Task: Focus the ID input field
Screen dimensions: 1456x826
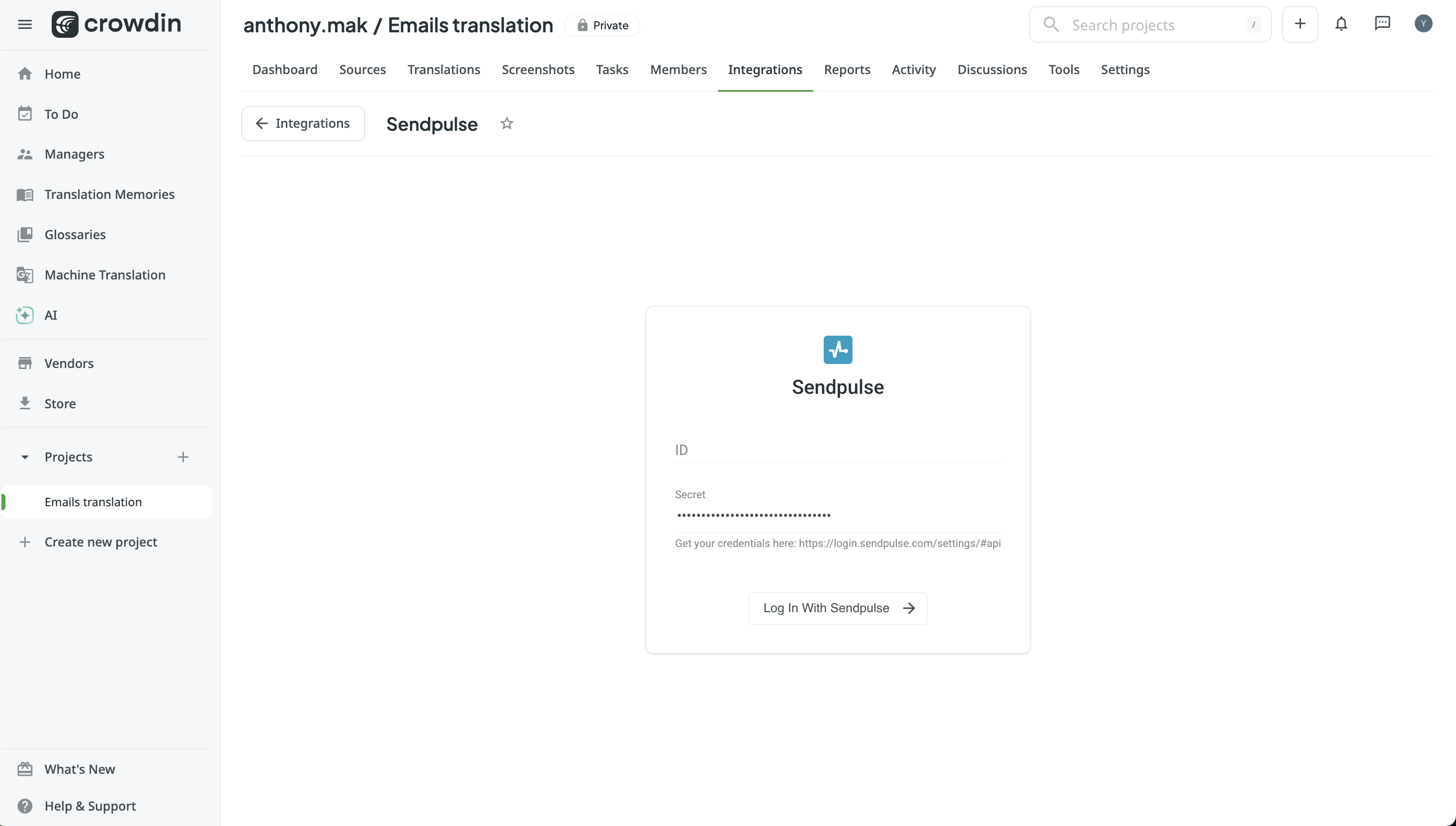Action: pyautogui.click(x=838, y=450)
